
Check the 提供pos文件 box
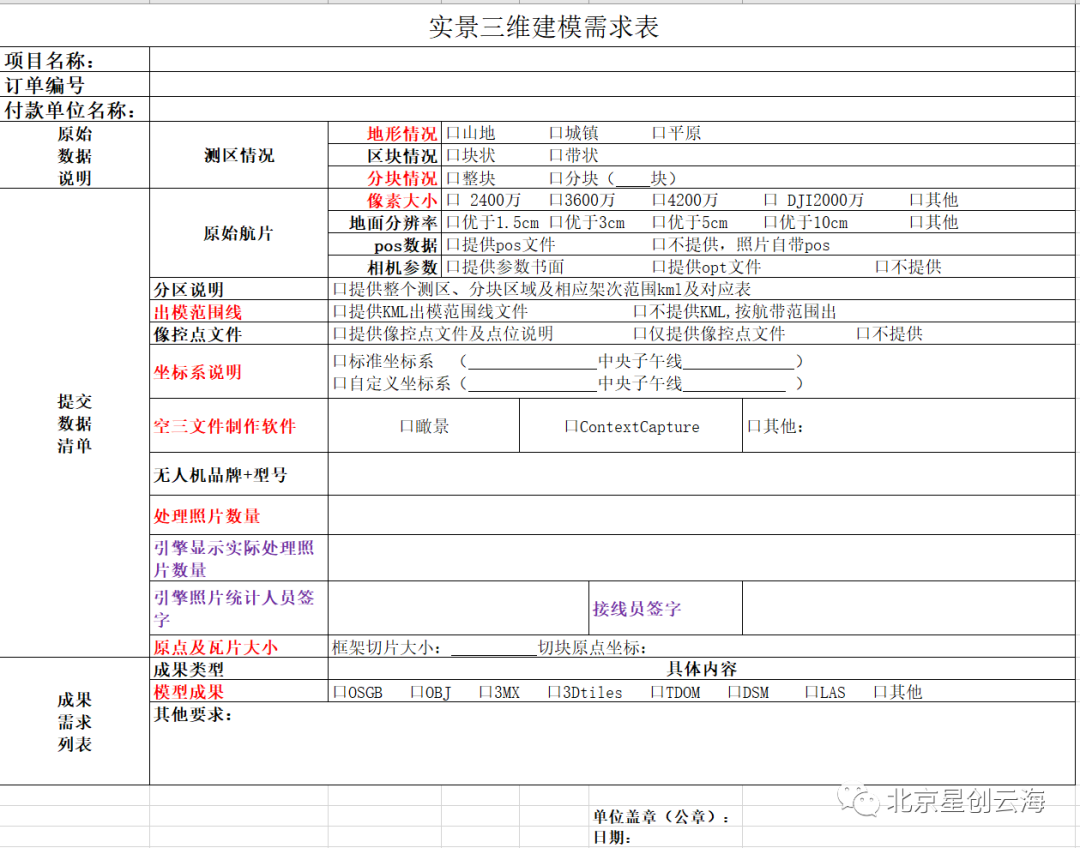[x=453, y=245]
